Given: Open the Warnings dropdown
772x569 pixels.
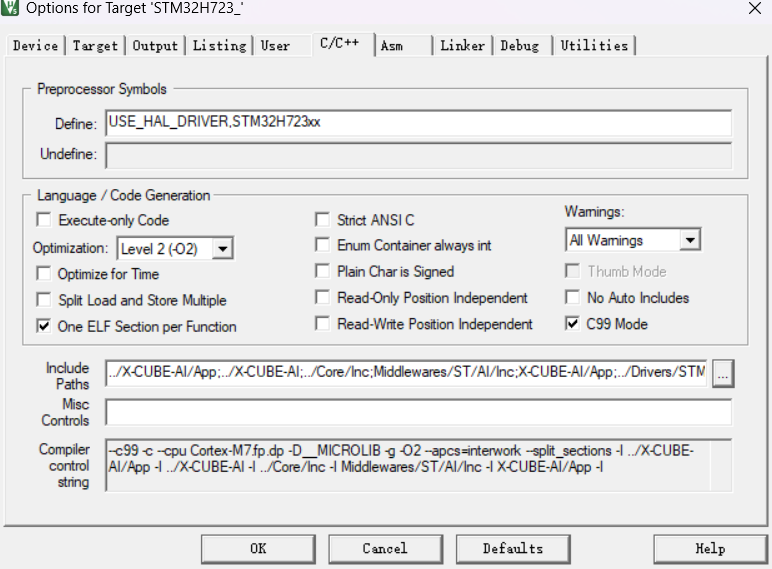Looking at the screenshot, I should 690,240.
